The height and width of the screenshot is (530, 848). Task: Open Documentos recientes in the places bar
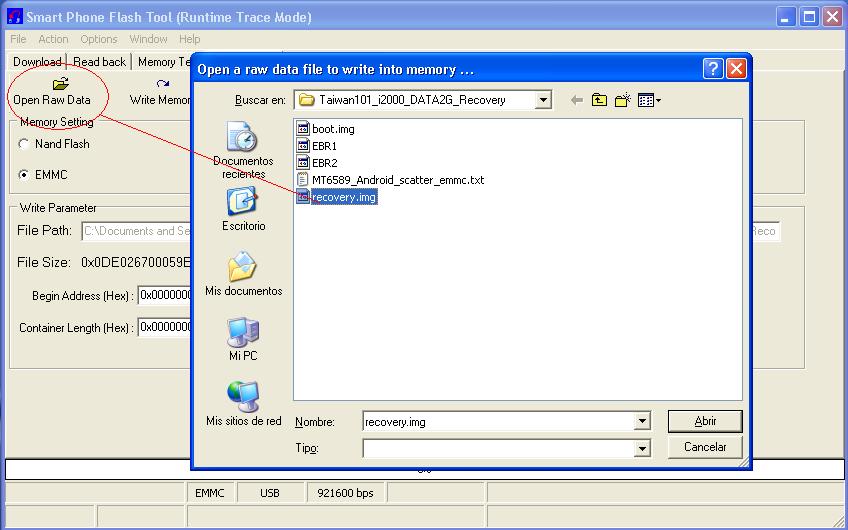242,150
